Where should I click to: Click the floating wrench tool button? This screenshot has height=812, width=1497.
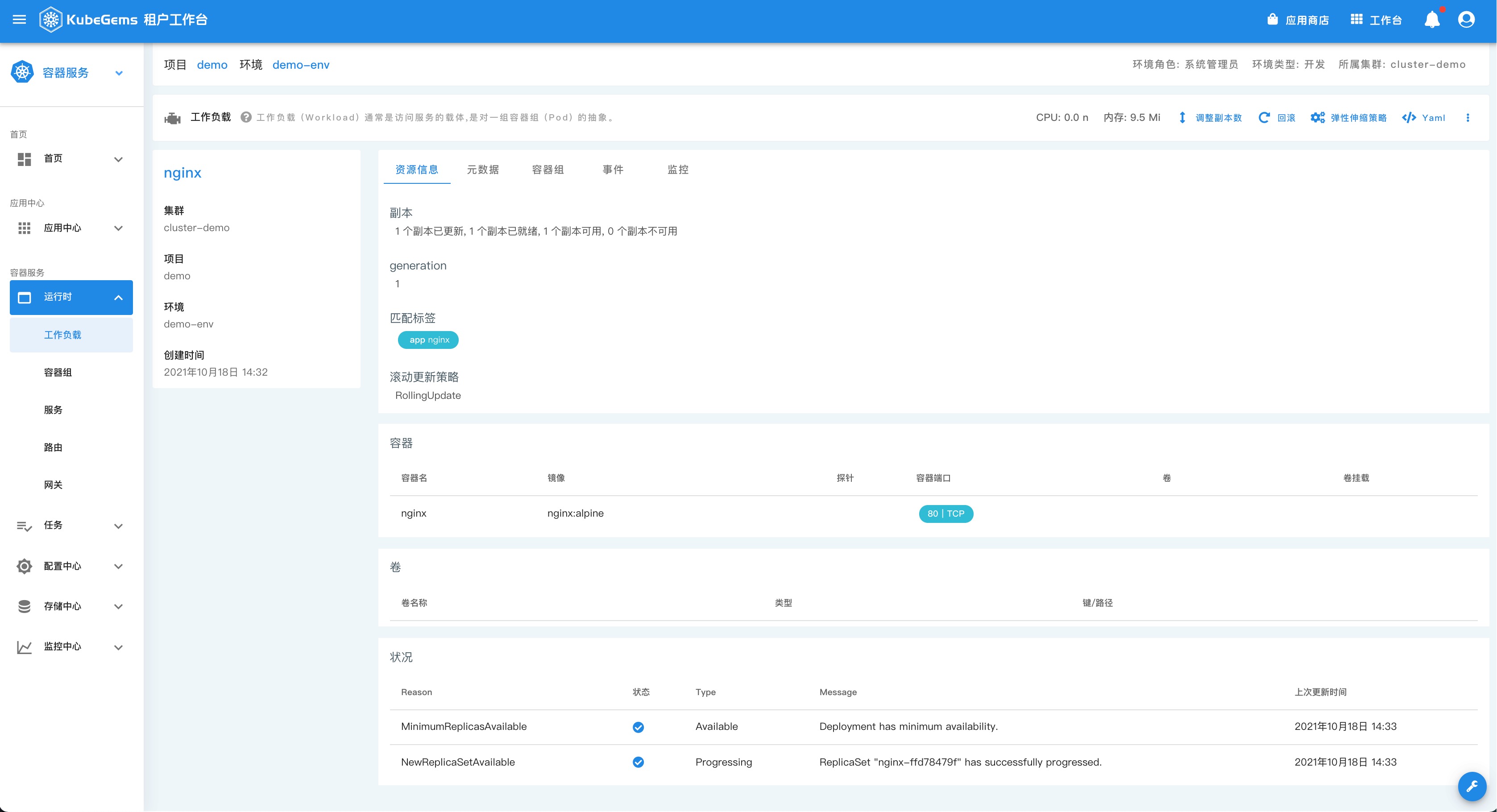click(1472, 787)
